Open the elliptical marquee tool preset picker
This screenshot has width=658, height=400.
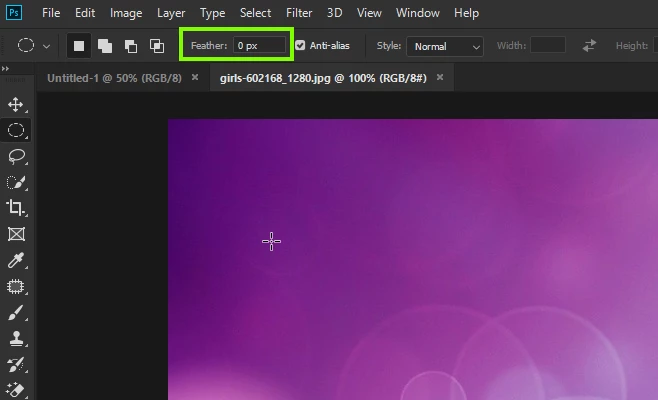(x=33, y=45)
